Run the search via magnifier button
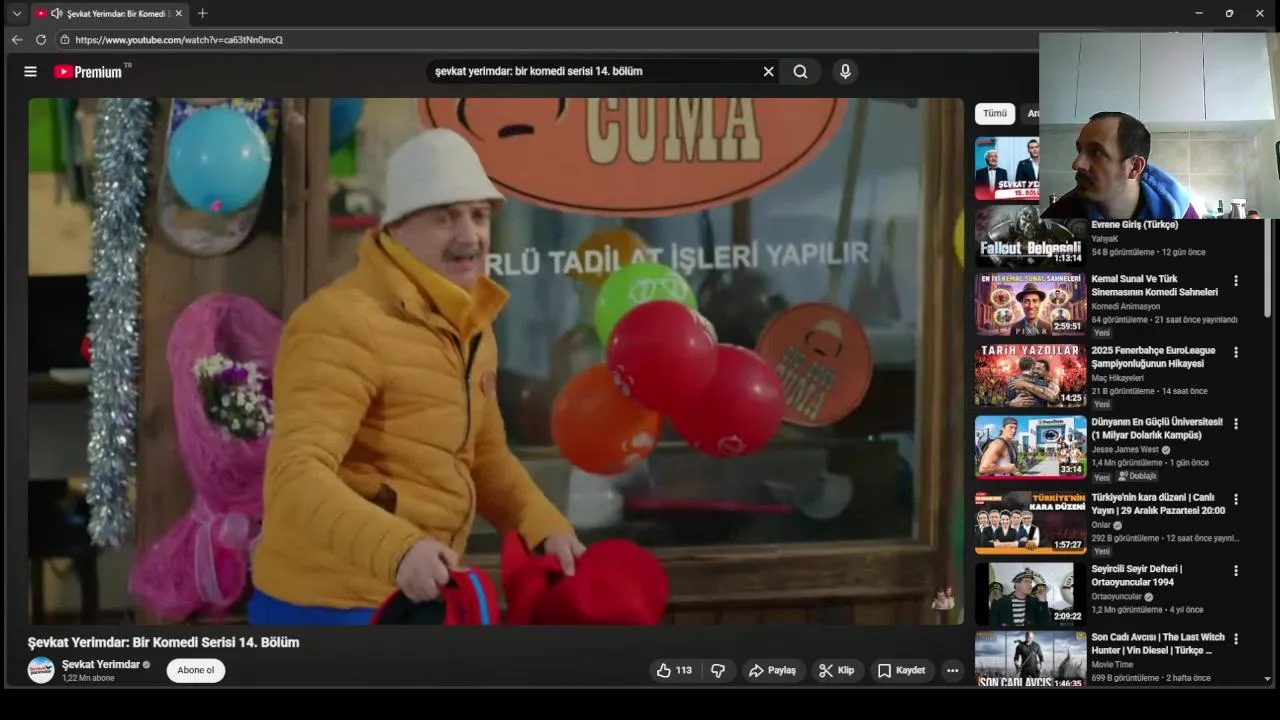1280x720 pixels. click(800, 71)
